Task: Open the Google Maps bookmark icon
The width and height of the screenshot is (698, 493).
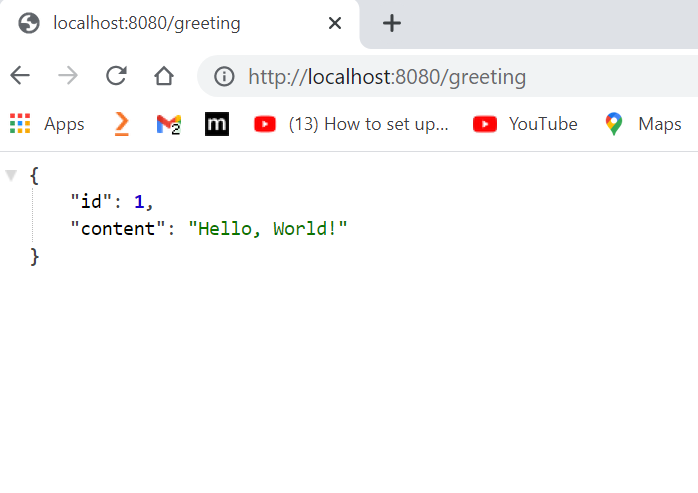Action: [614, 124]
